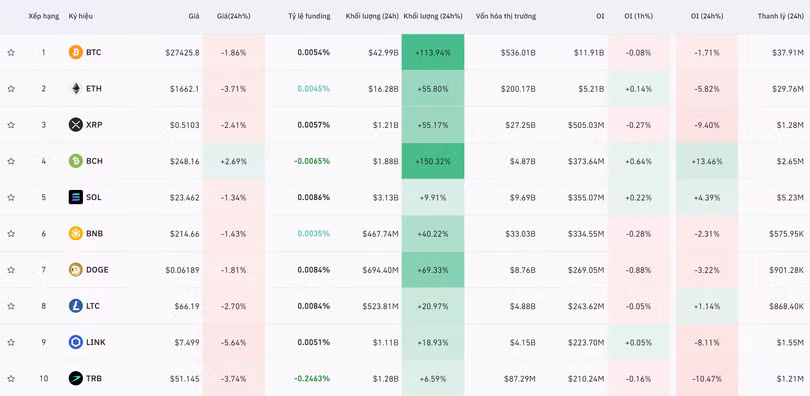Click SOL 24h volume $3.13B
This screenshot has width=810, height=396.
[x=385, y=197]
